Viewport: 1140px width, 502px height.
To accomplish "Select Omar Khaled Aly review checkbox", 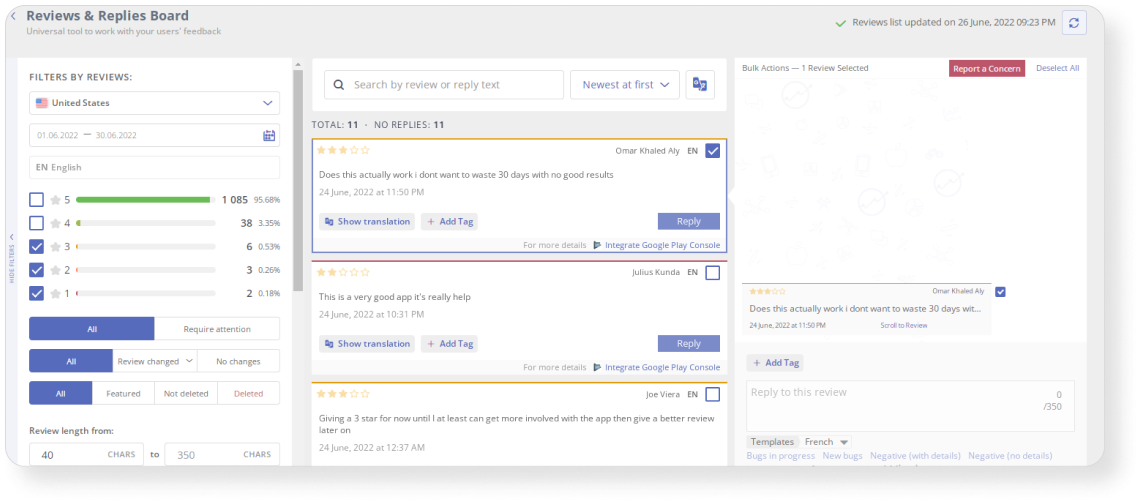I will point(712,151).
